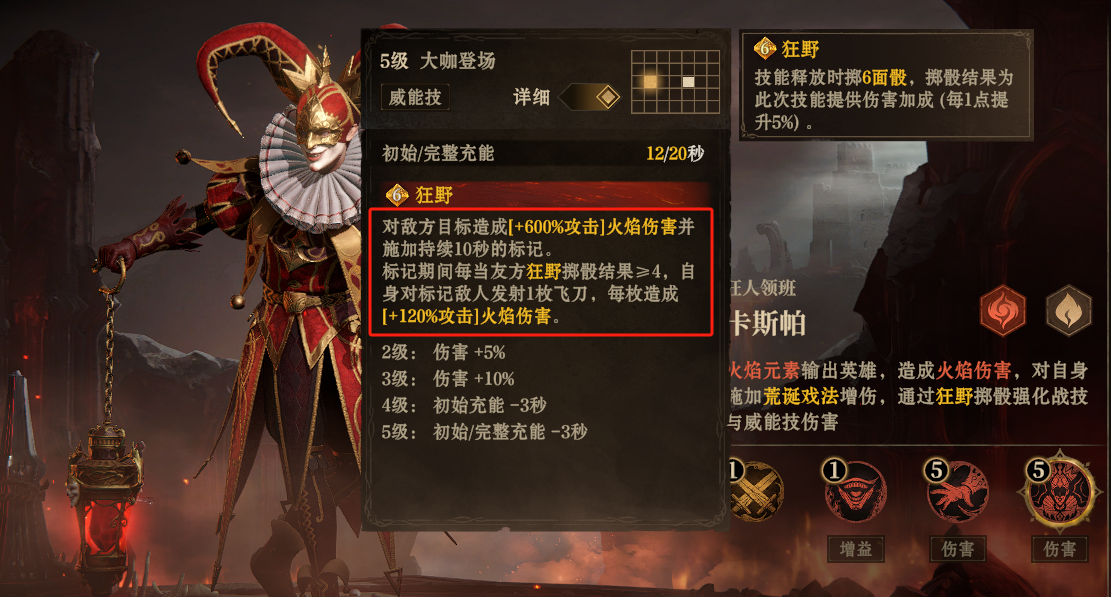This screenshot has height=597, width=1111.
Task: Open the level 5 demon ultimate skill
Action: [1059, 489]
